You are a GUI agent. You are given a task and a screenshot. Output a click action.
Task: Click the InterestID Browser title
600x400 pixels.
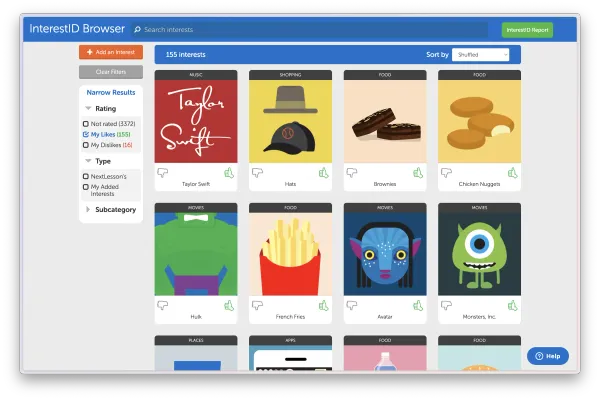[77, 29]
